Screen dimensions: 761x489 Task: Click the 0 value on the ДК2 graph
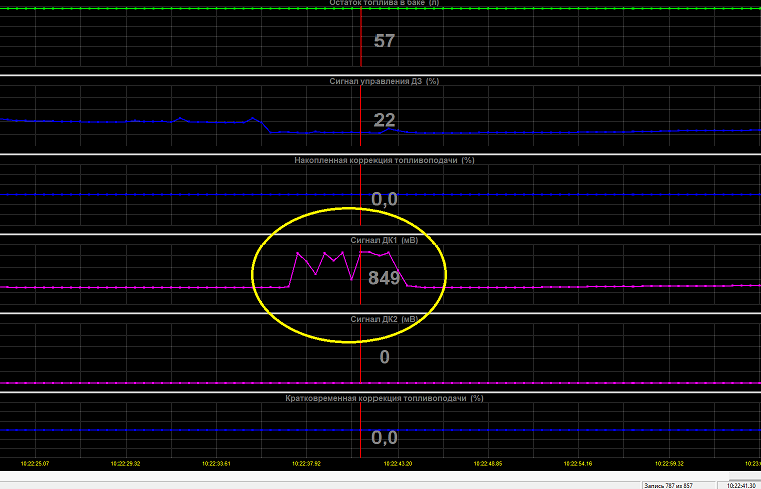[384, 357]
